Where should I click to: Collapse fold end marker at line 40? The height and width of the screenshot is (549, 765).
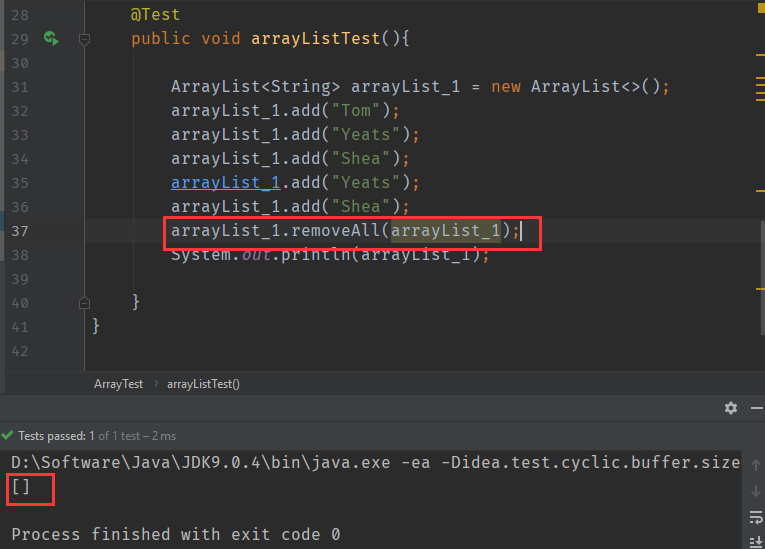pos(84,303)
